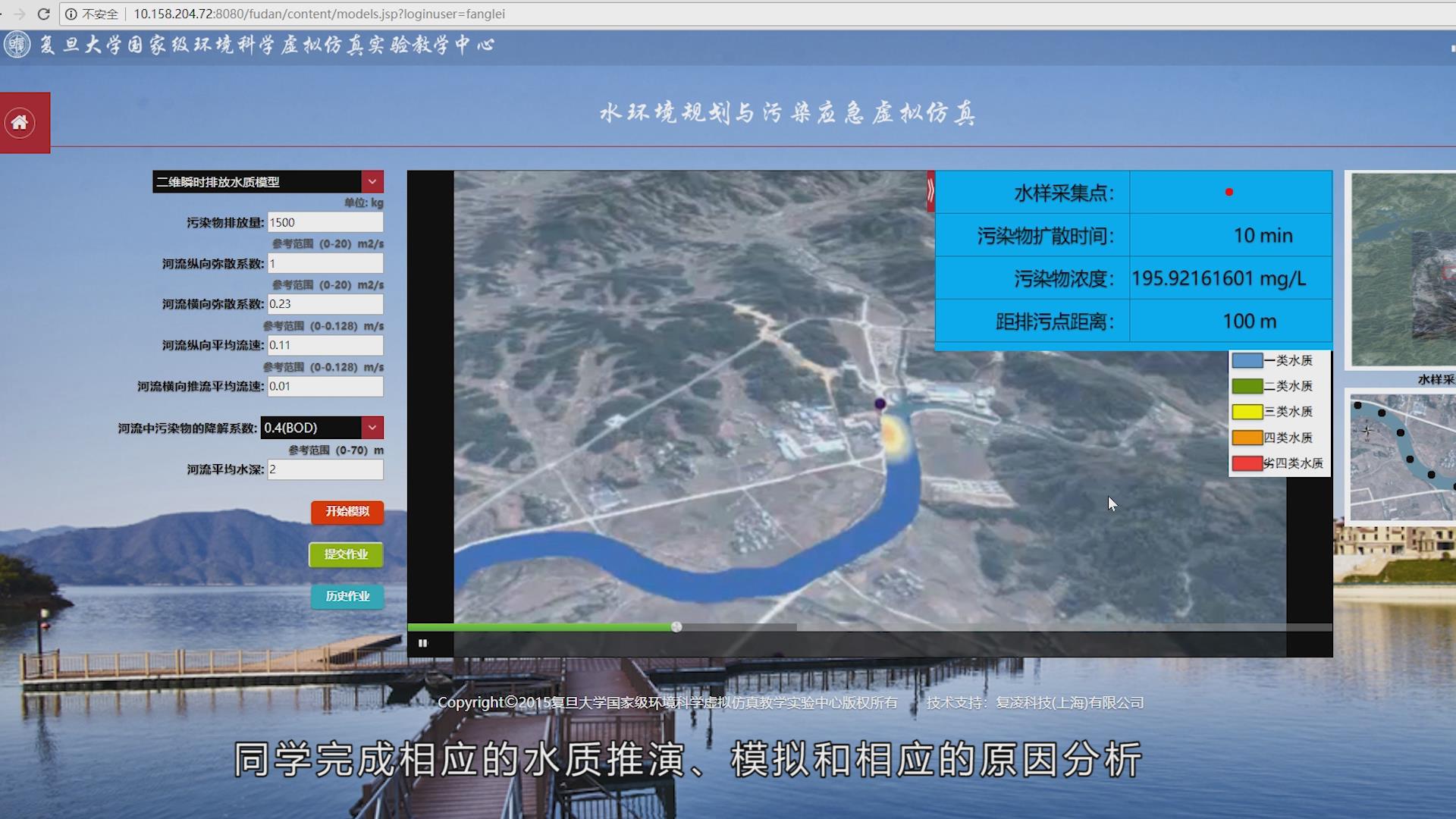The image size is (1456, 819).
Task: Click the red home icon button
Action: pyautogui.click(x=20, y=123)
